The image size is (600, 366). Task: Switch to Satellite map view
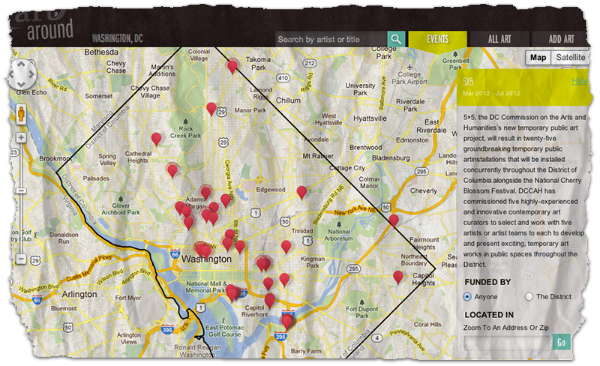click(570, 57)
